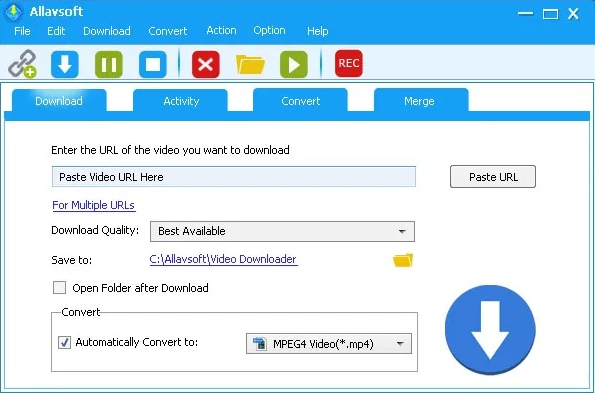595x393 pixels.
Task: Switch to the Activity tab
Action: click(181, 101)
